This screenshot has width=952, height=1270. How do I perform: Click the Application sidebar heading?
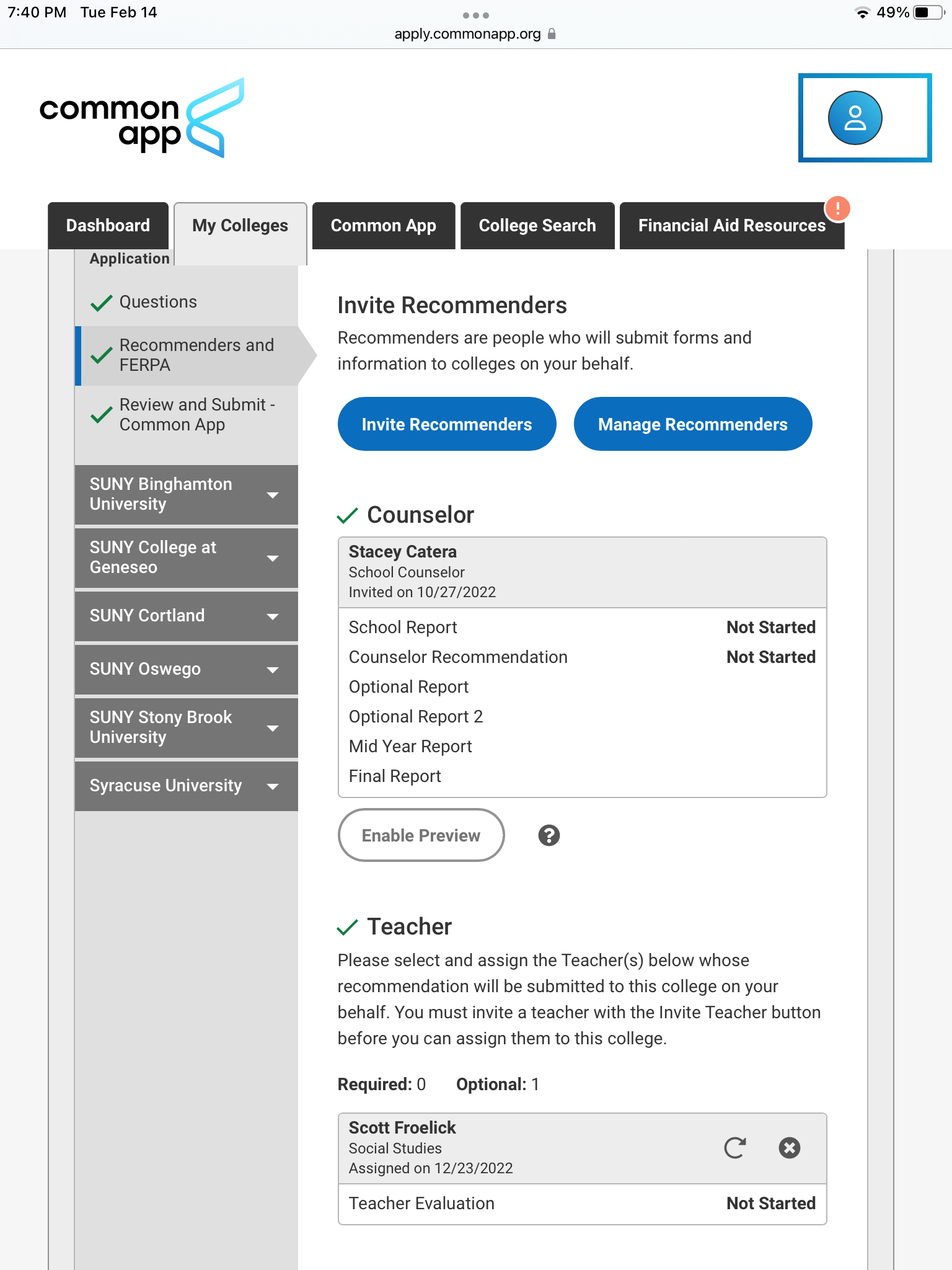(130, 259)
